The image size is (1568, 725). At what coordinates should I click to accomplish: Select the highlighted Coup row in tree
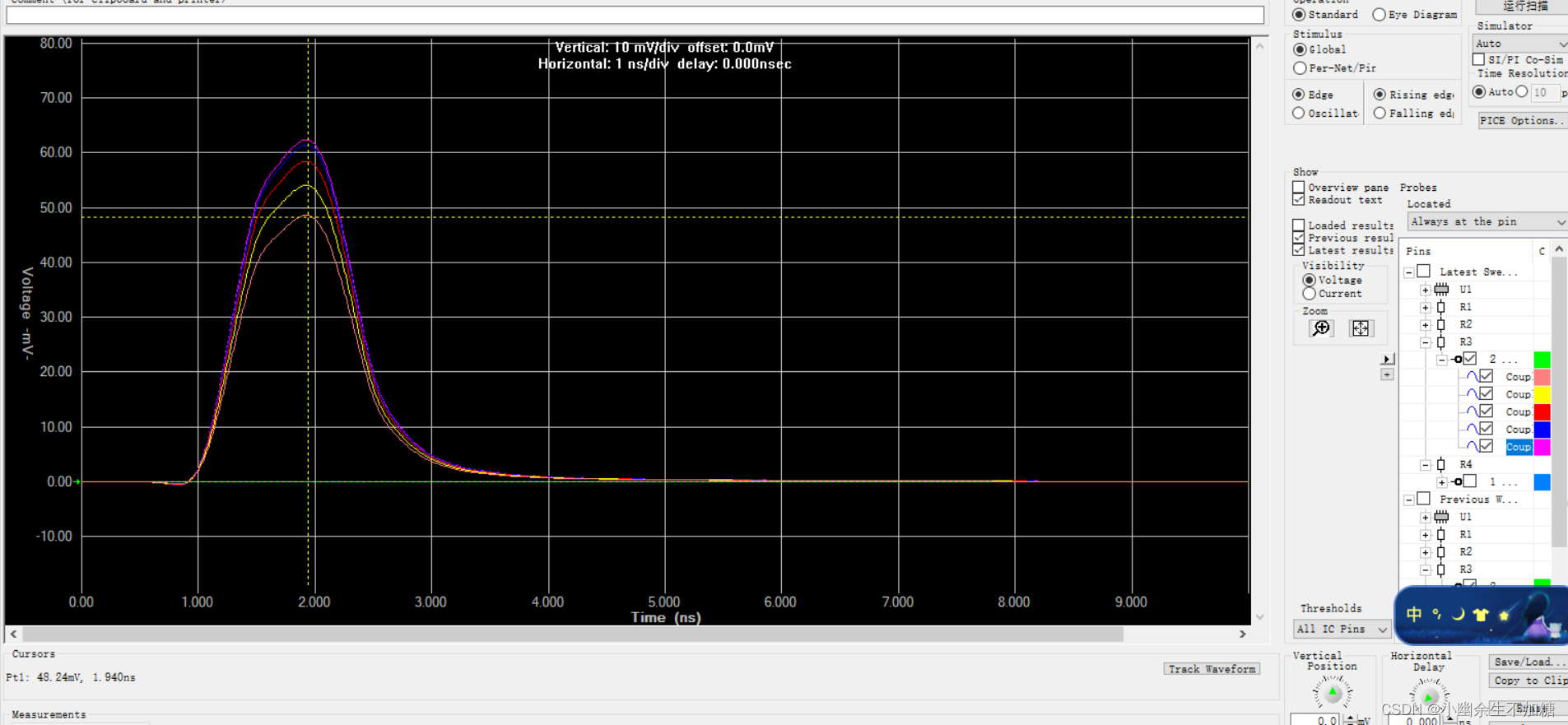(1519, 447)
